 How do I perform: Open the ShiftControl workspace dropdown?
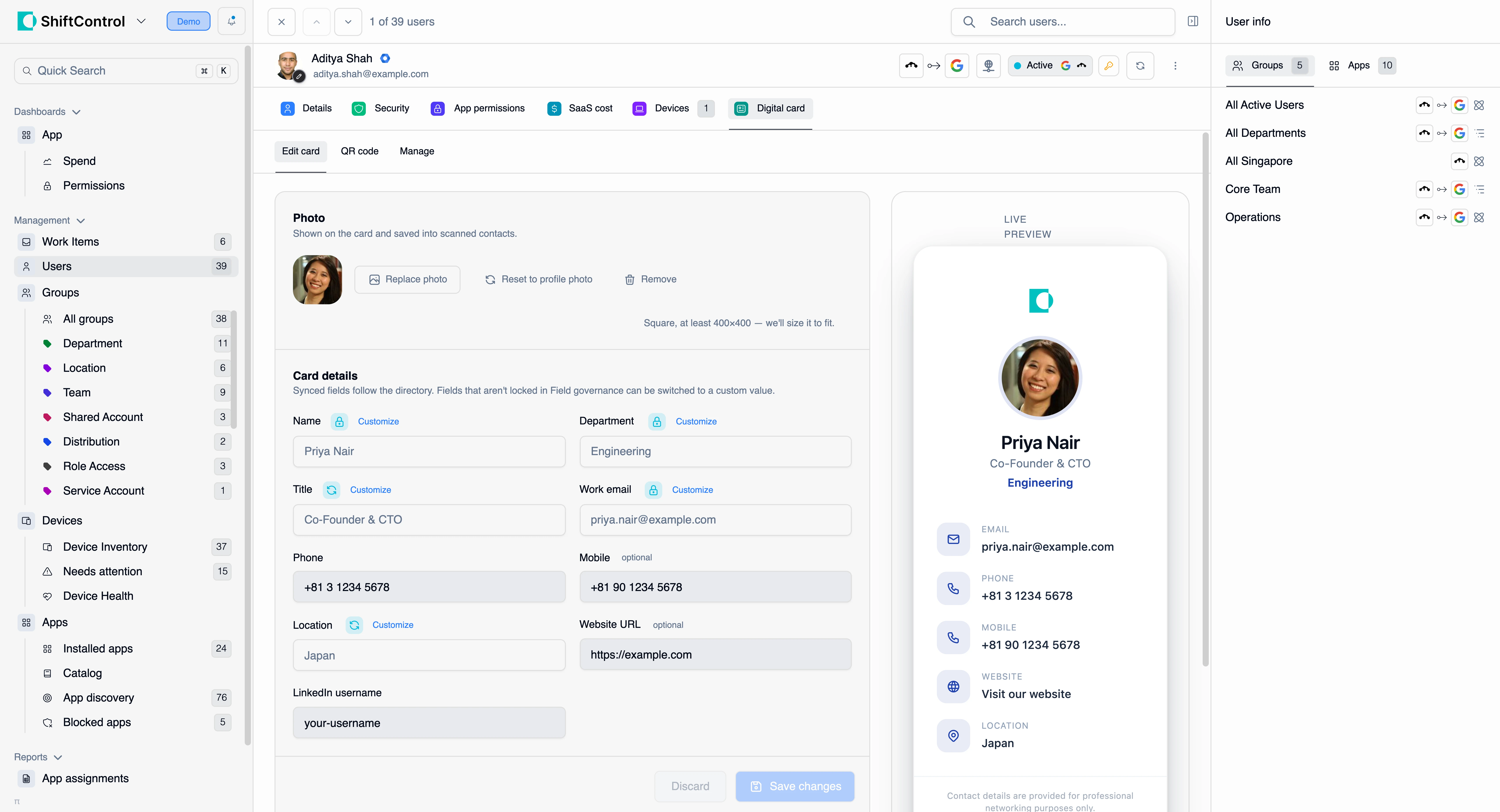pos(141,21)
